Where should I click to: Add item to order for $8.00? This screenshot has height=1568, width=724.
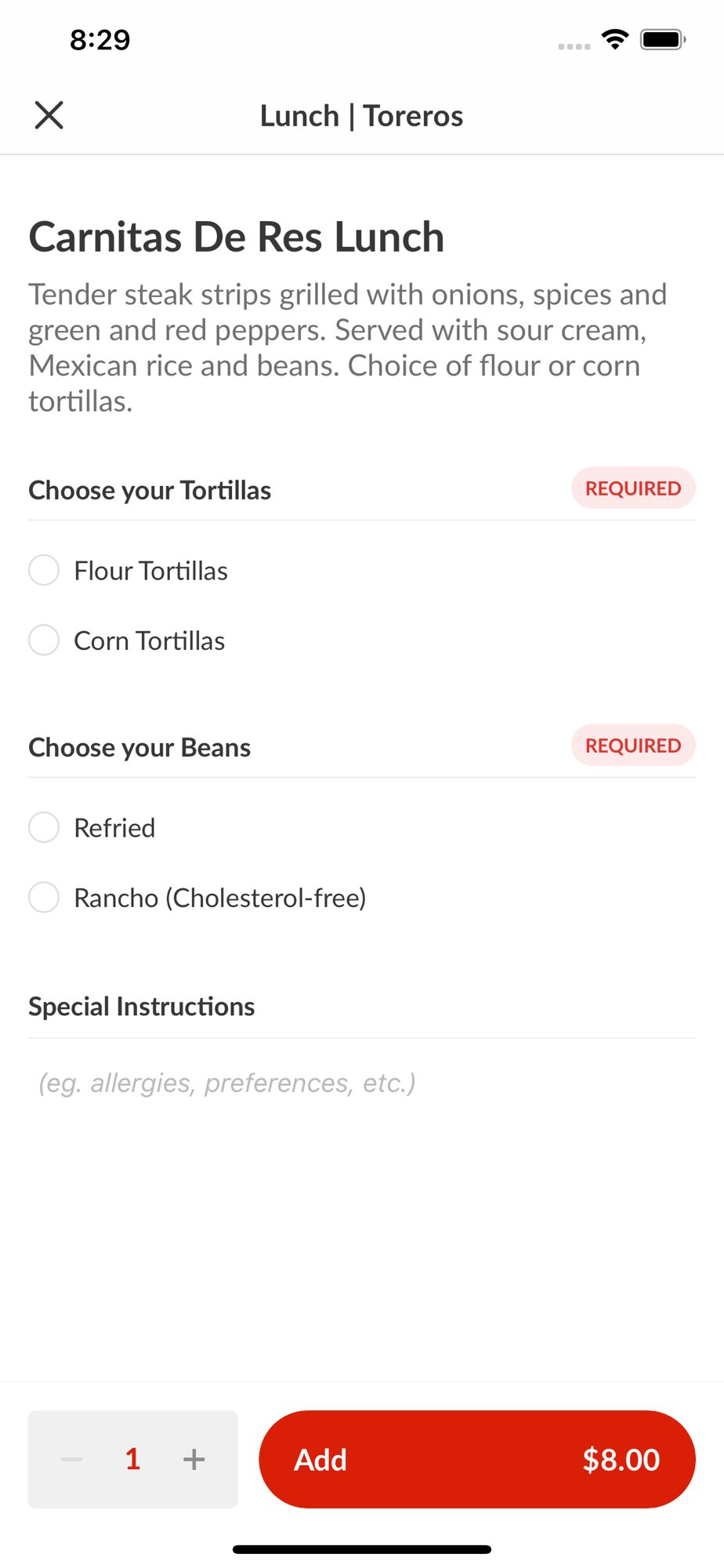tap(477, 1459)
